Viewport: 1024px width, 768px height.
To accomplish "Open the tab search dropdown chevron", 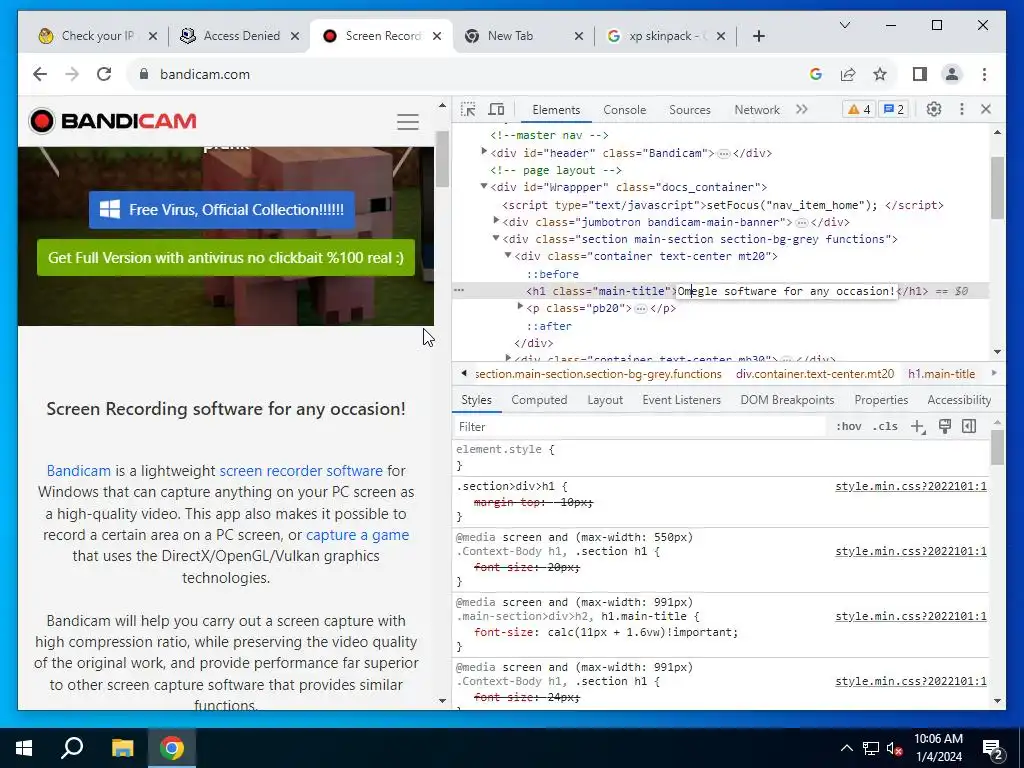I will [844, 25].
